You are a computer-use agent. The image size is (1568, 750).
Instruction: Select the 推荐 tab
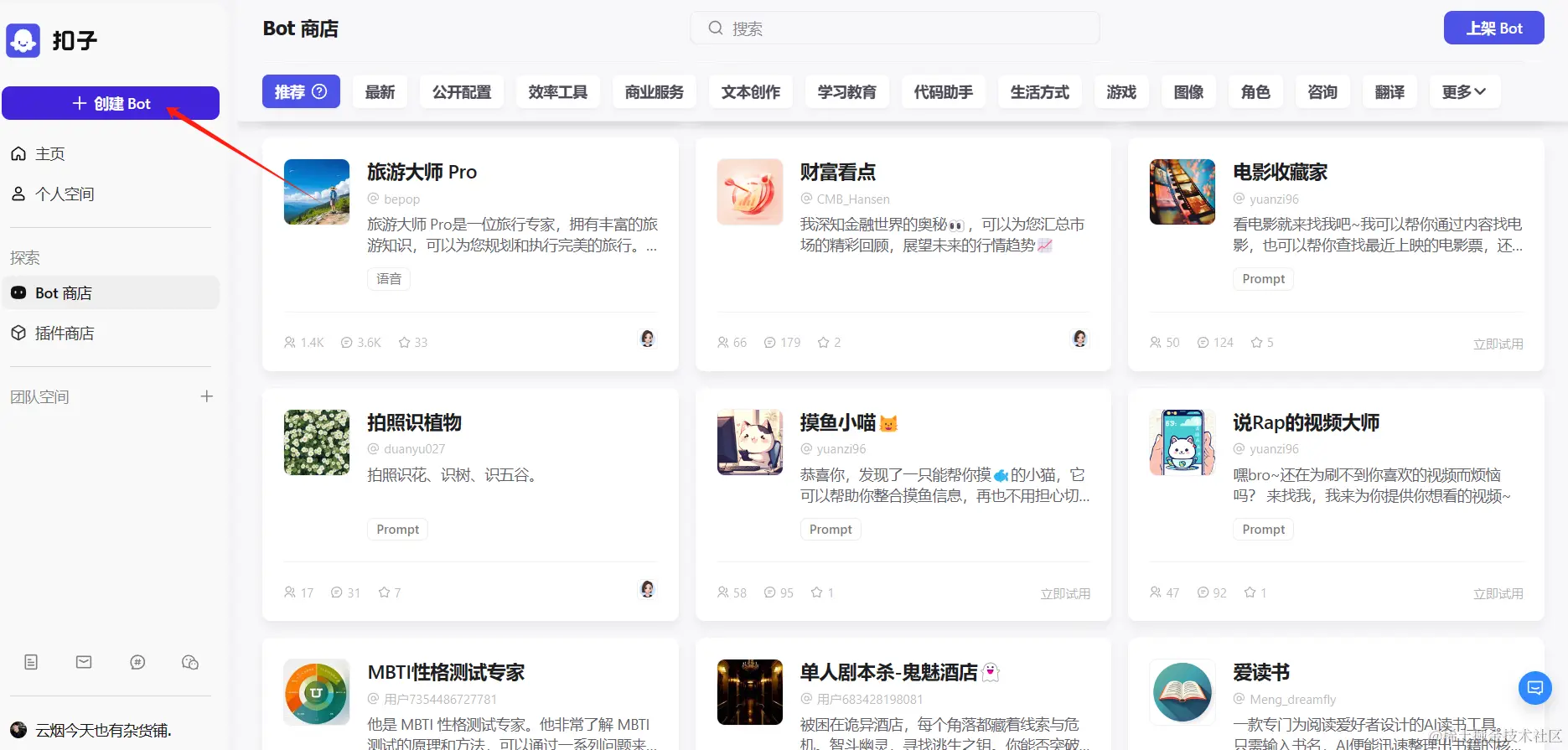click(x=301, y=92)
